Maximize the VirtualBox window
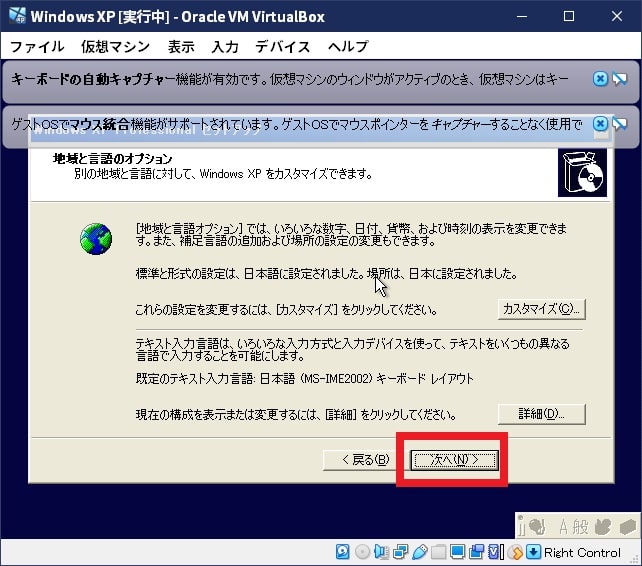This screenshot has width=642, height=566. [x=569, y=16]
